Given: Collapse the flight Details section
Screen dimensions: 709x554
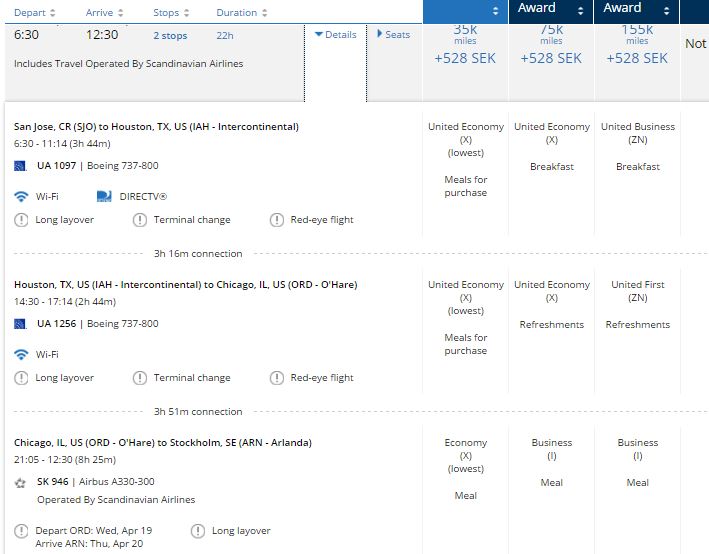Looking at the screenshot, I should (x=335, y=35).
